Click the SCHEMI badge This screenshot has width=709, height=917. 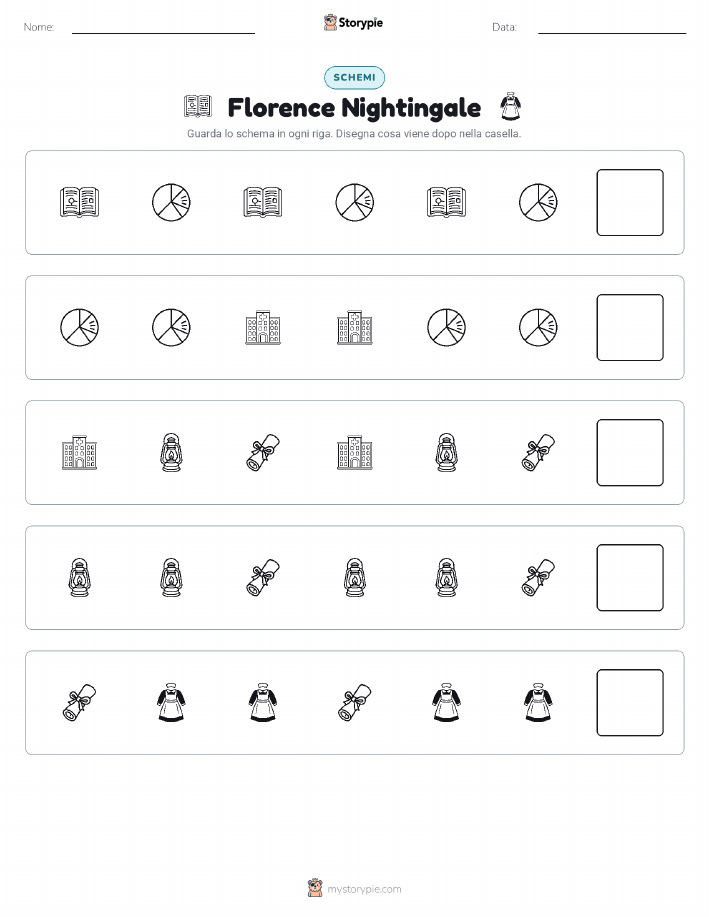pyautogui.click(x=354, y=77)
